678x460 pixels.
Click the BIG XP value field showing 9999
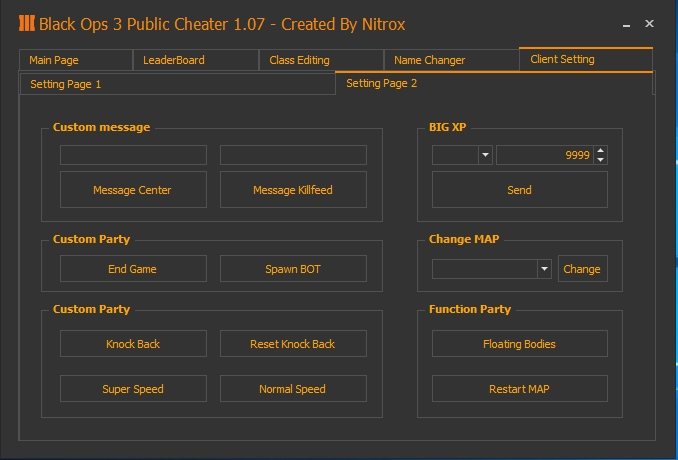pyautogui.click(x=545, y=155)
